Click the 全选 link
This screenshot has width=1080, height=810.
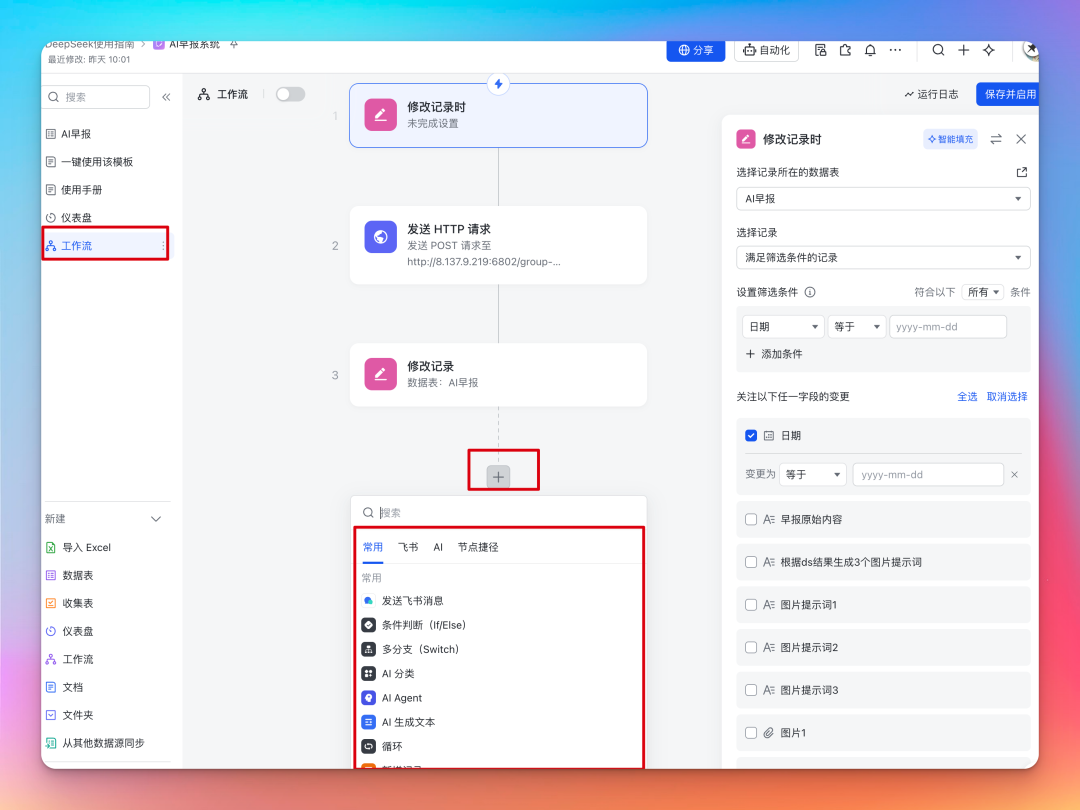pos(967,396)
